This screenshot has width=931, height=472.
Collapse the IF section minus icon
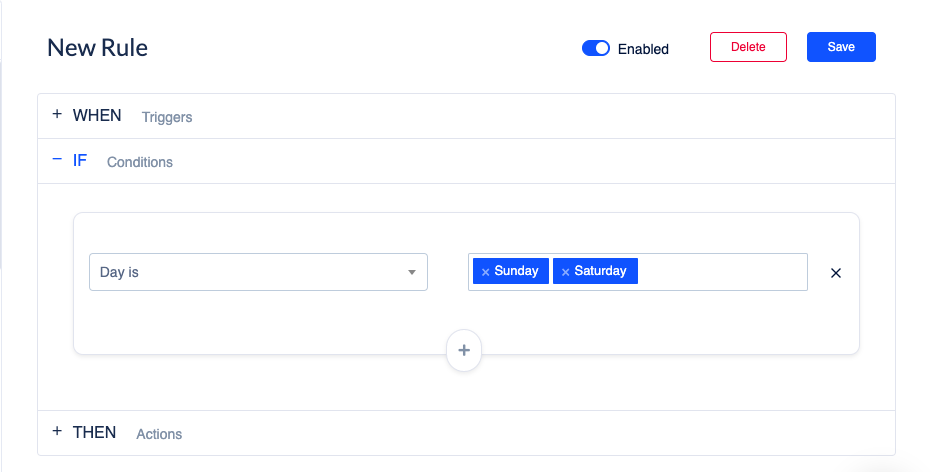point(57,159)
